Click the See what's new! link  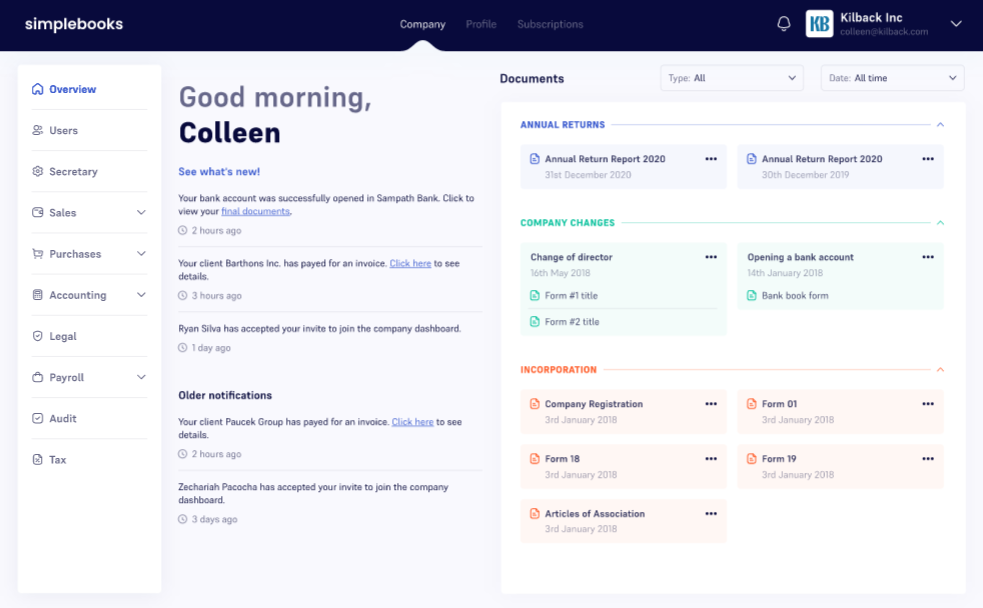coord(219,172)
